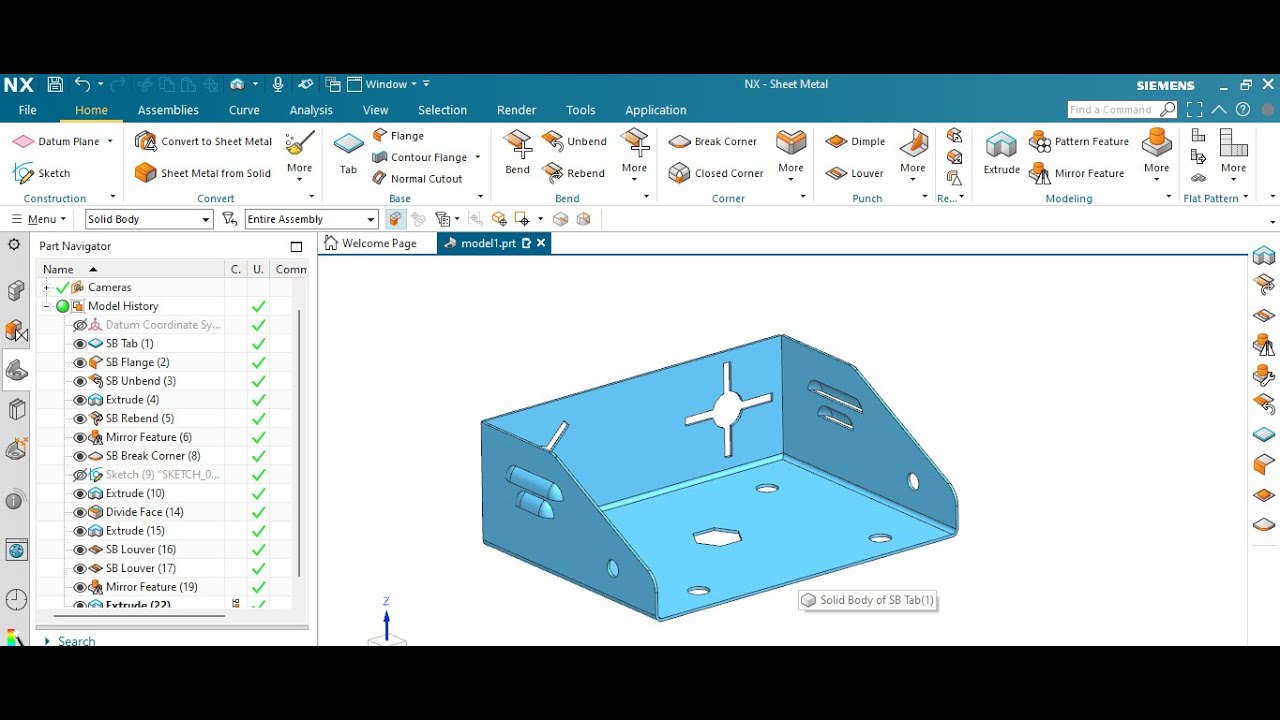Open the Menu dropdown
The width and height of the screenshot is (1280, 720).
coord(39,219)
